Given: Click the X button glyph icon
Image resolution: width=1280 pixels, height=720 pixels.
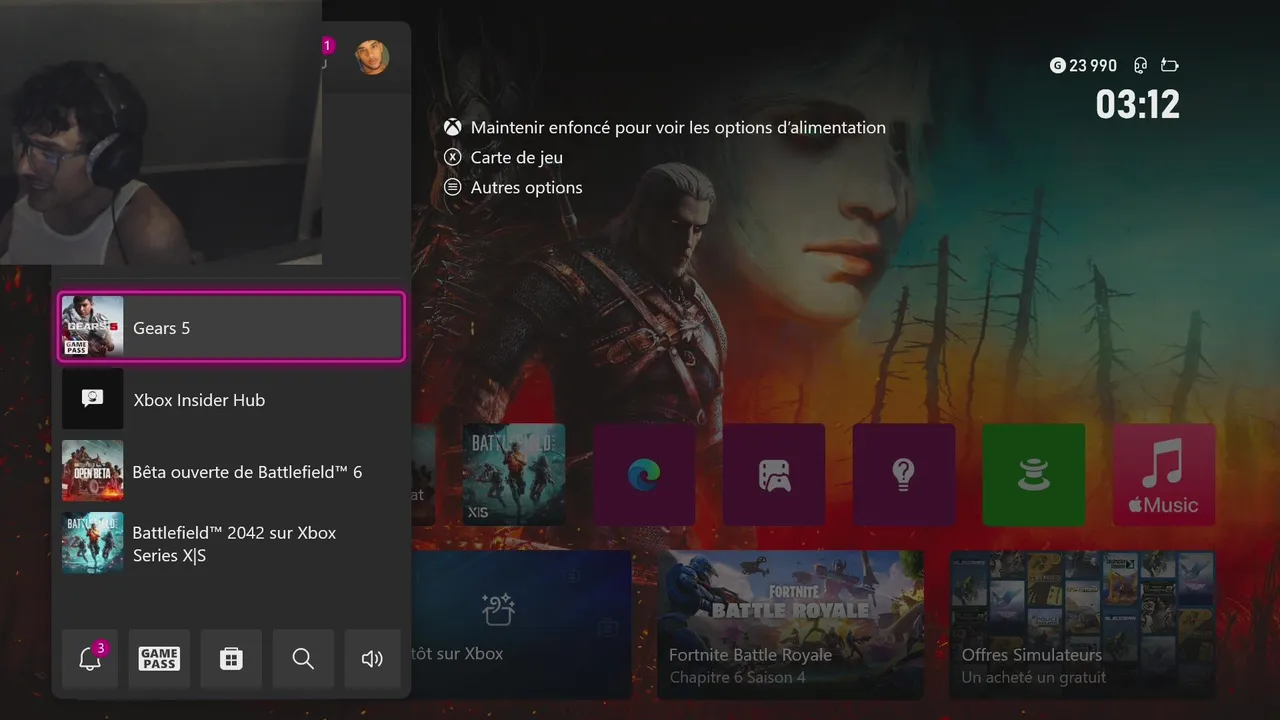Looking at the screenshot, I should (x=453, y=157).
